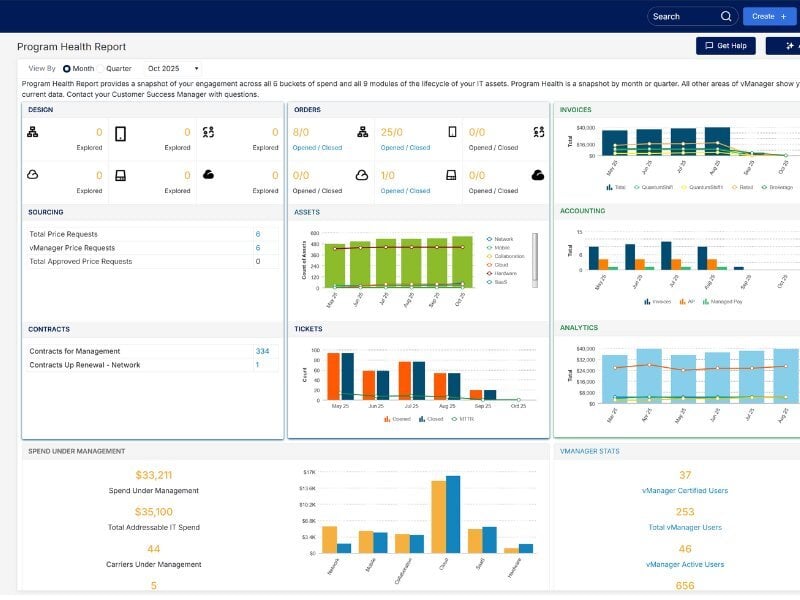Viewport: 800px width, 600px height.
Task: Toggle MTTR series in Tickets legend
Action: click(x=462, y=419)
